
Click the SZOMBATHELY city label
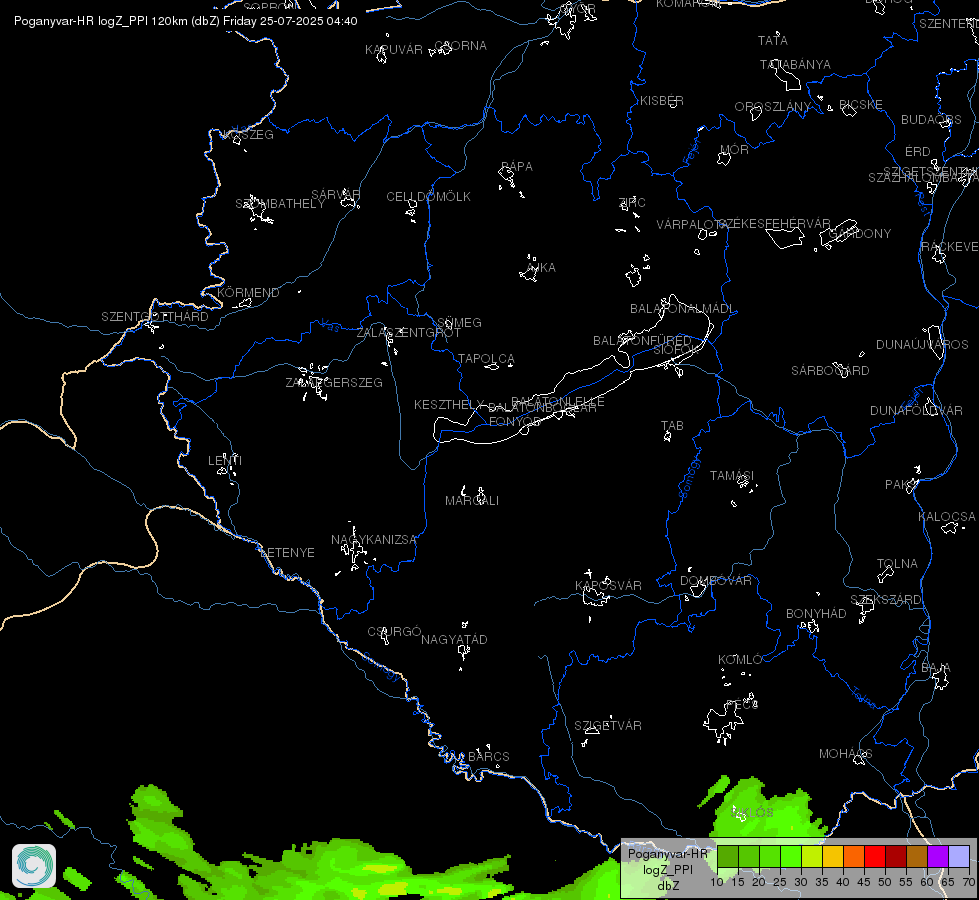[280, 204]
